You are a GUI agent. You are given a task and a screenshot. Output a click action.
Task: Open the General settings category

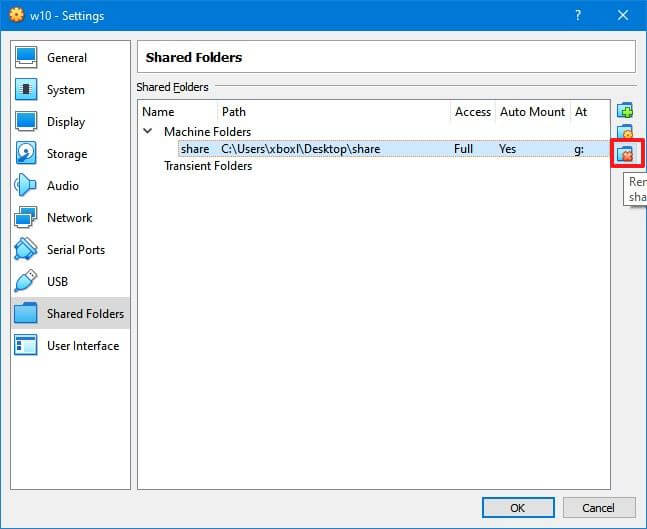(70, 57)
